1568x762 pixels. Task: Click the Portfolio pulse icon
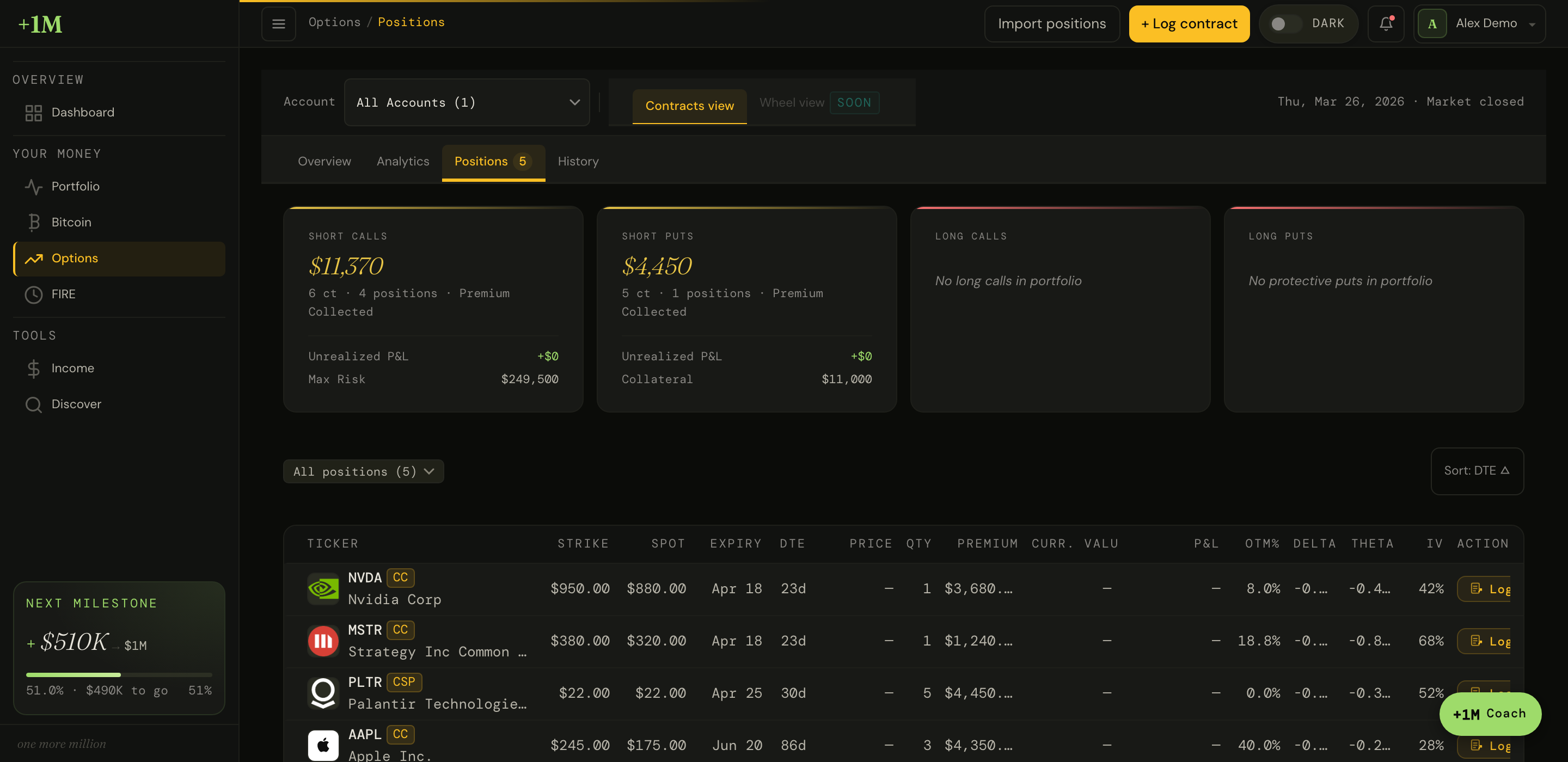33,186
